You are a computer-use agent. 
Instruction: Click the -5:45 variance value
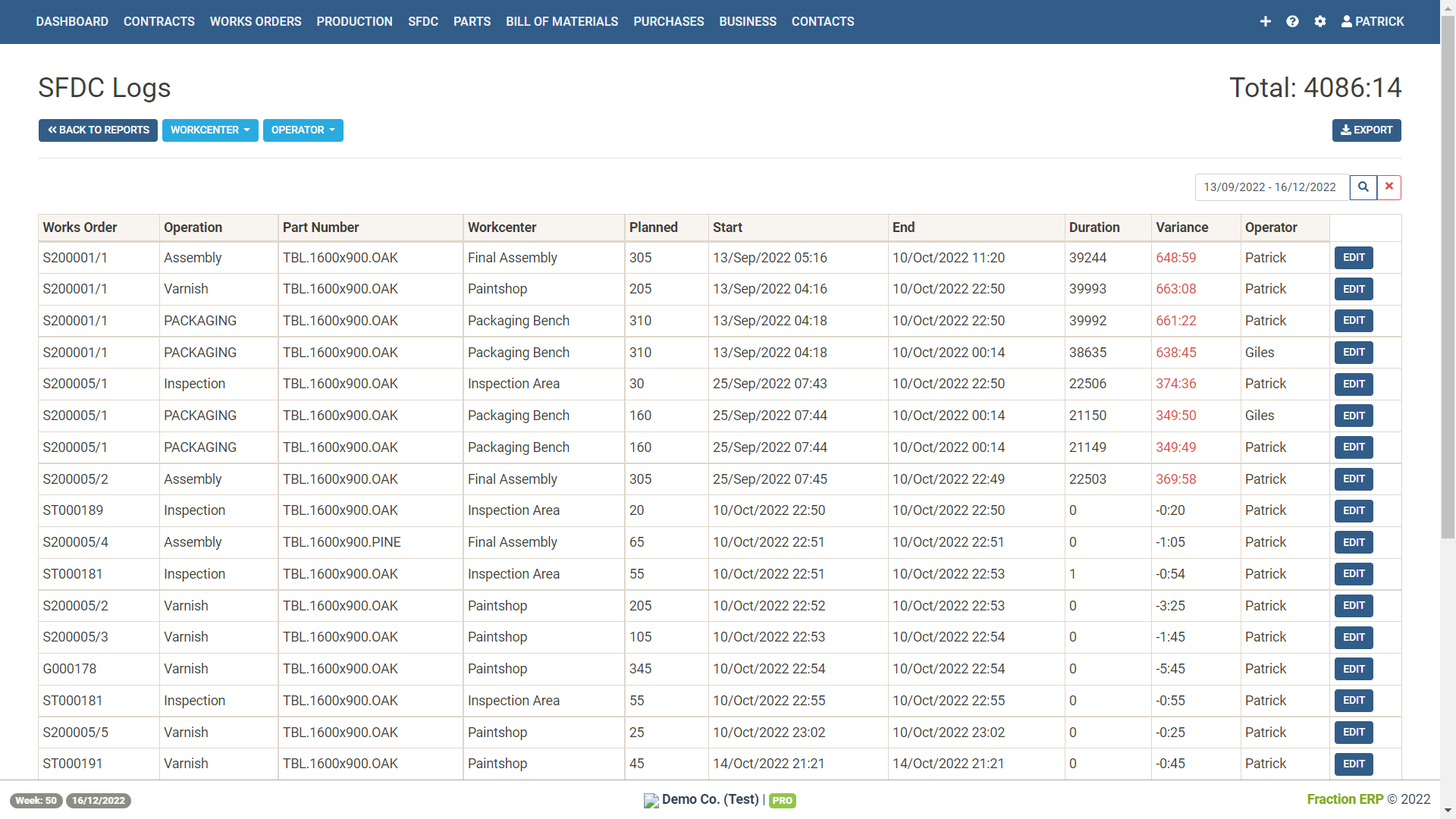tap(1170, 669)
